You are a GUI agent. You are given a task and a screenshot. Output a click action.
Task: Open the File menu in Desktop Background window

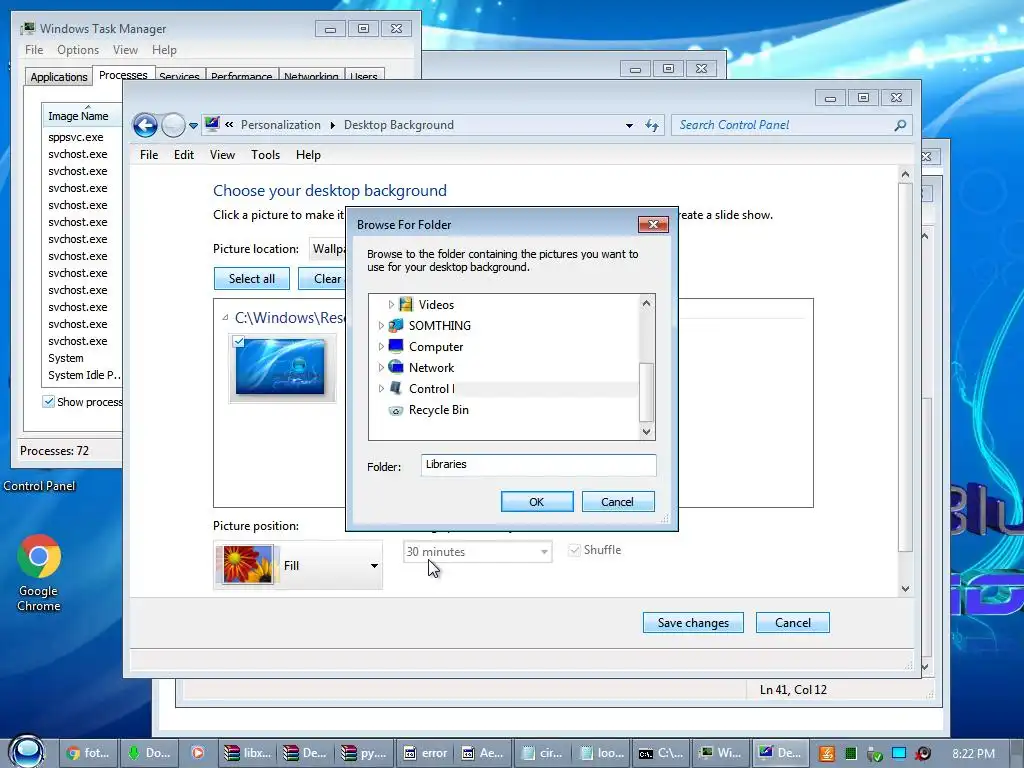149,155
